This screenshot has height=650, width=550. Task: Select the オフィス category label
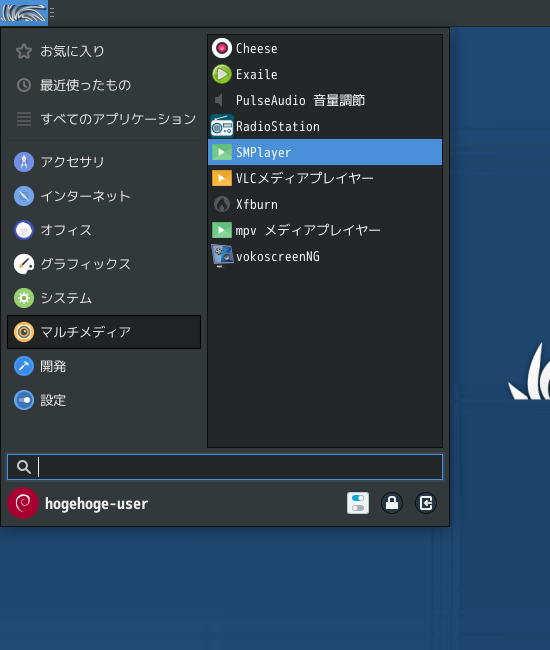click(x=66, y=230)
